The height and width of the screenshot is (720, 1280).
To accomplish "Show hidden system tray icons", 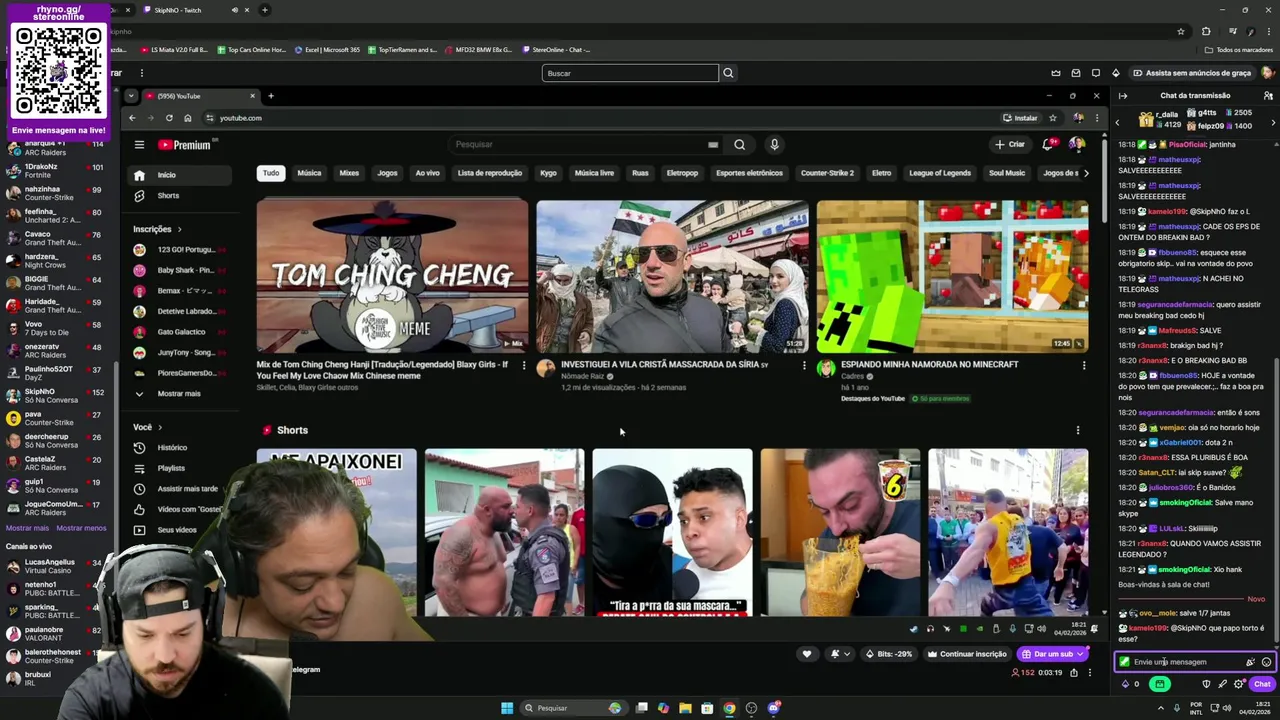I will pos(1161,708).
